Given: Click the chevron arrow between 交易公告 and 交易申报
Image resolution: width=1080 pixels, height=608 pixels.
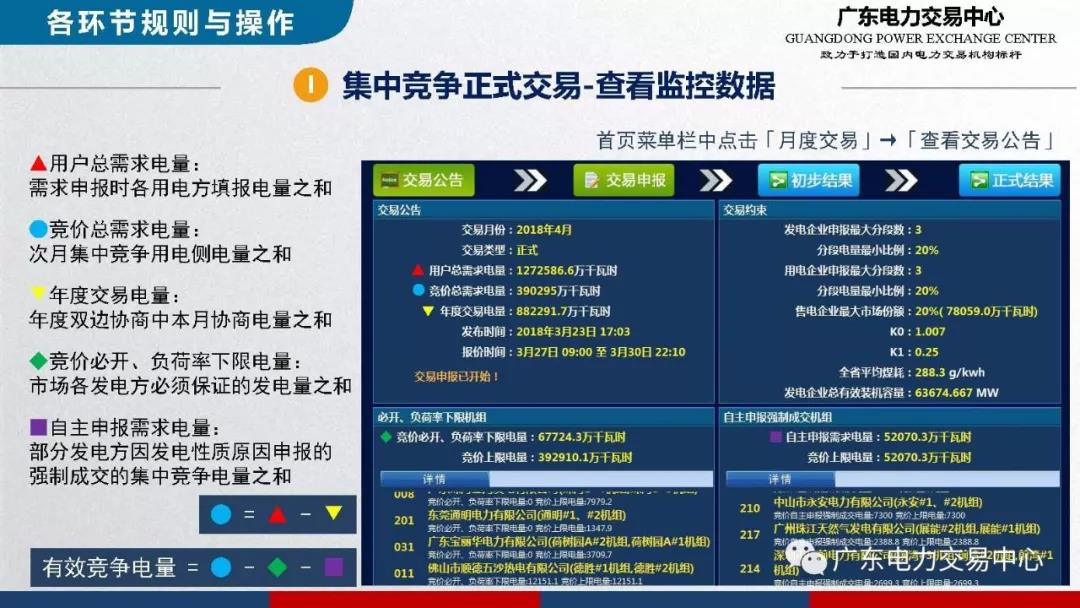Looking at the screenshot, I should [x=529, y=180].
